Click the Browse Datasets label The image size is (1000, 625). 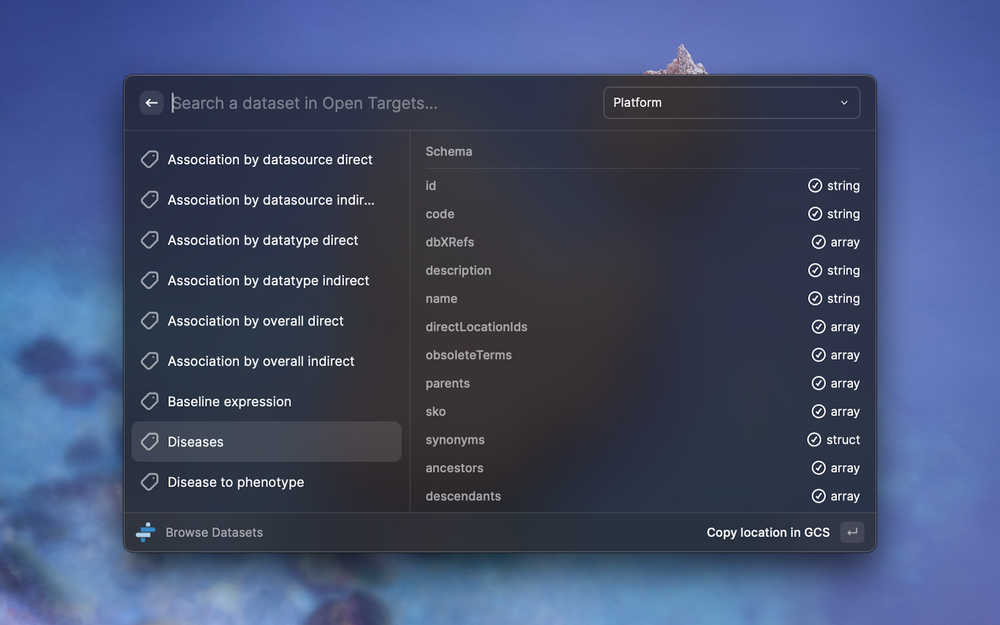tap(214, 532)
